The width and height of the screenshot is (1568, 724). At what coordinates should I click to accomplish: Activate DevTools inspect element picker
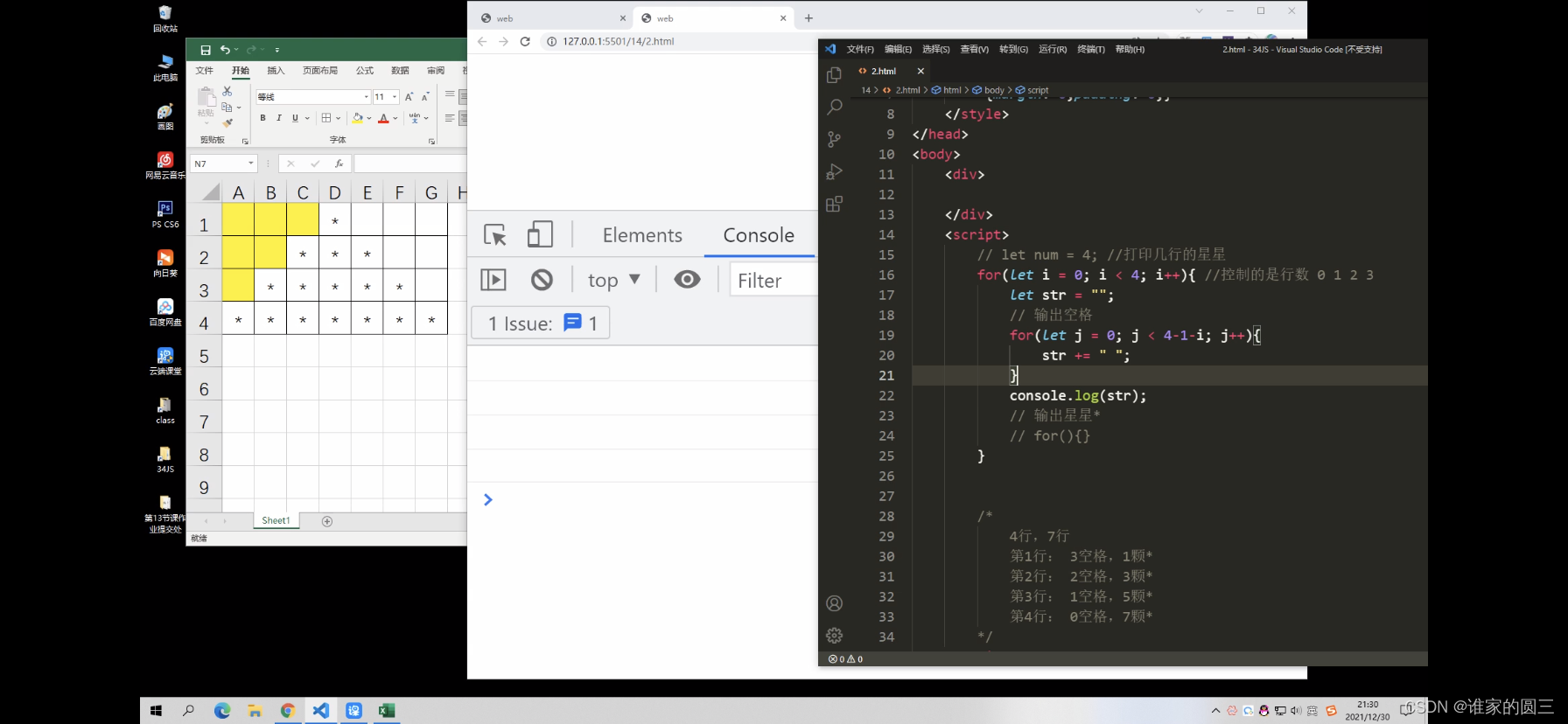click(x=495, y=234)
